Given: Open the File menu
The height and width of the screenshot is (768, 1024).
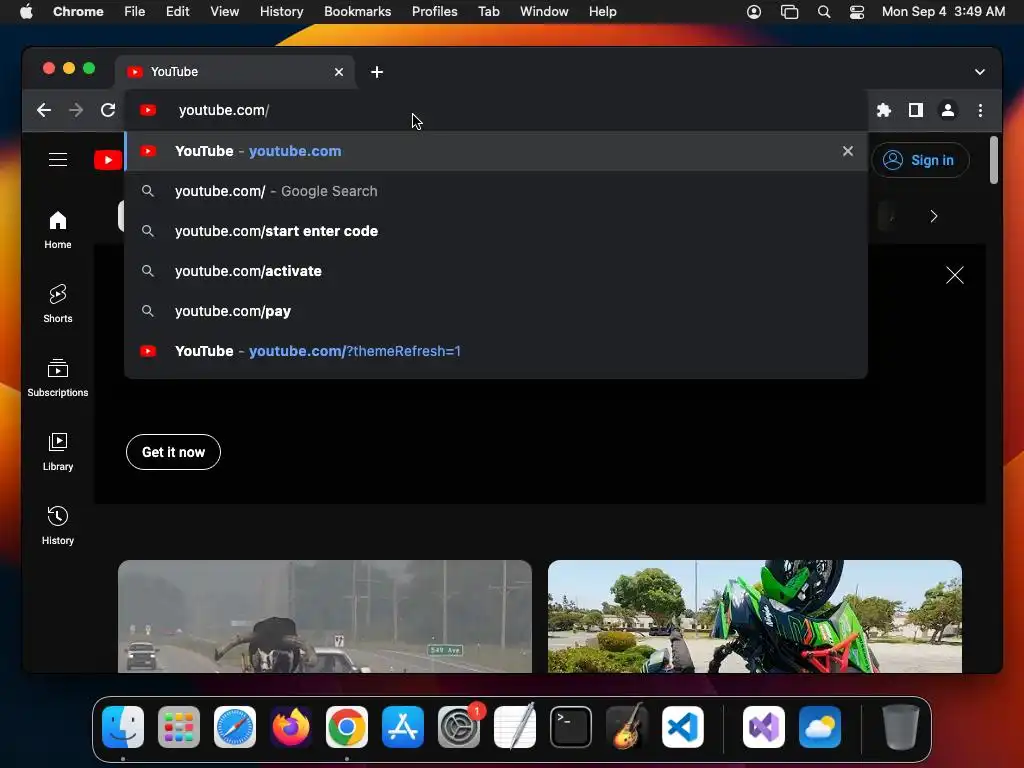Looking at the screenshot, I should tap(135, 12).
